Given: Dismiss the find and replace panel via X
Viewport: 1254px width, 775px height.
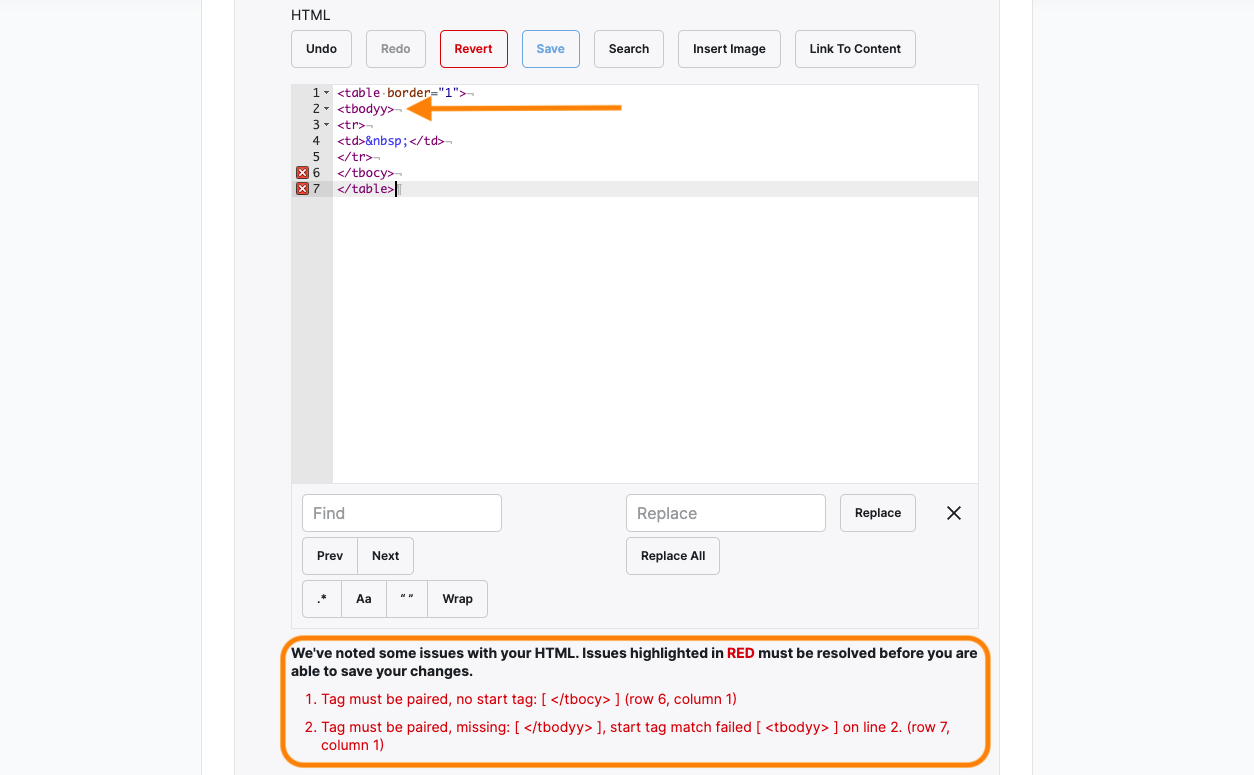Looking at the screenshot, I should tap(953, 512).
